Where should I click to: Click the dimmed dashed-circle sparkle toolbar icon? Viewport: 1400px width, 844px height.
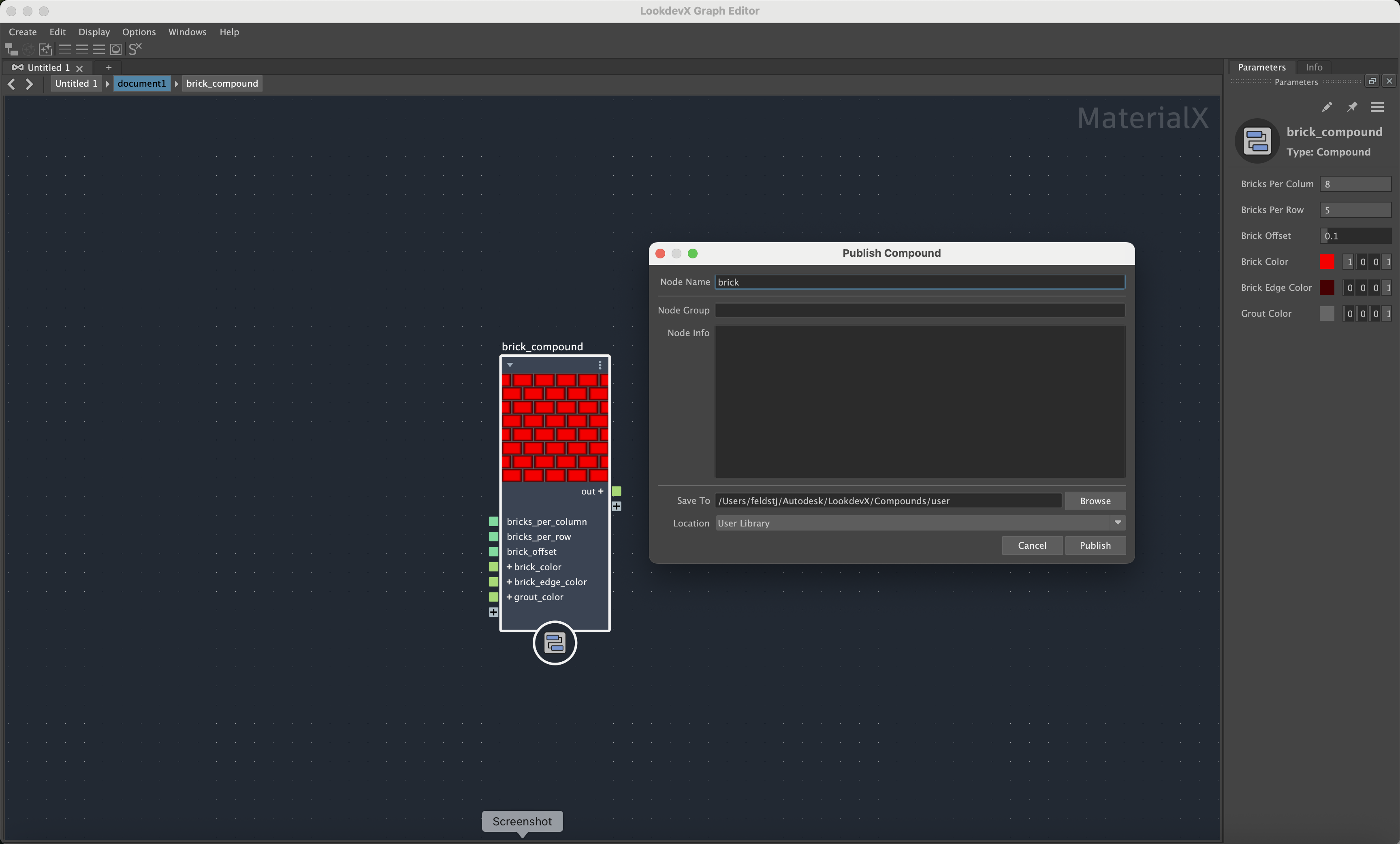pos(28,49)
